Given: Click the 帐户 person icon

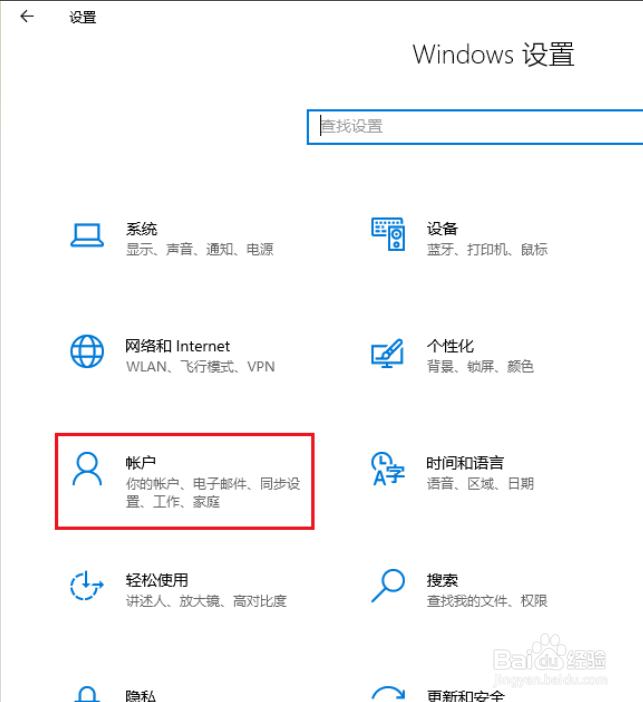Looking at the screenshot, I should click(87, 469).
